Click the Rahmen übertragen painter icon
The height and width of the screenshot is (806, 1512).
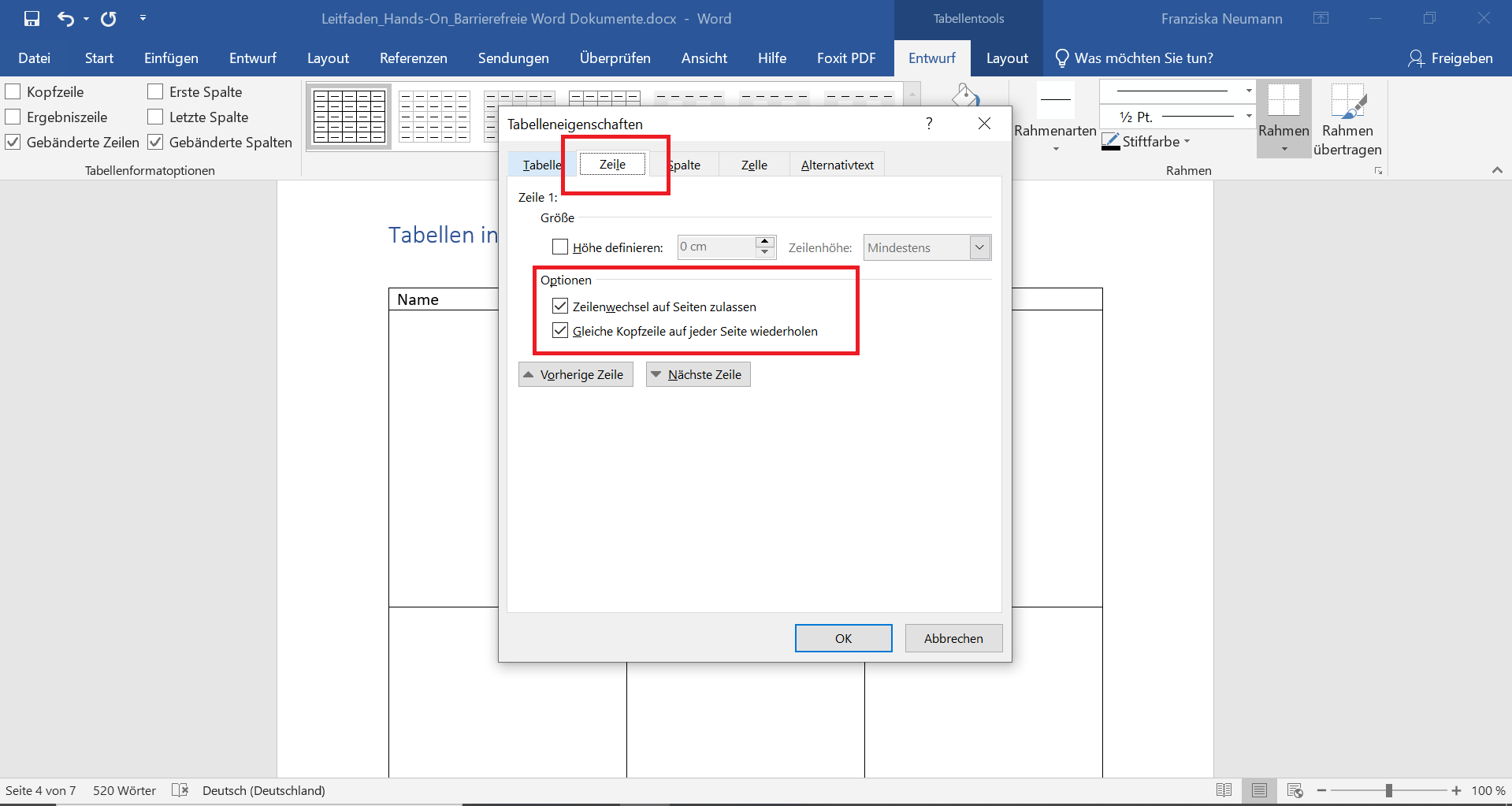click(x=1347, y=102)
